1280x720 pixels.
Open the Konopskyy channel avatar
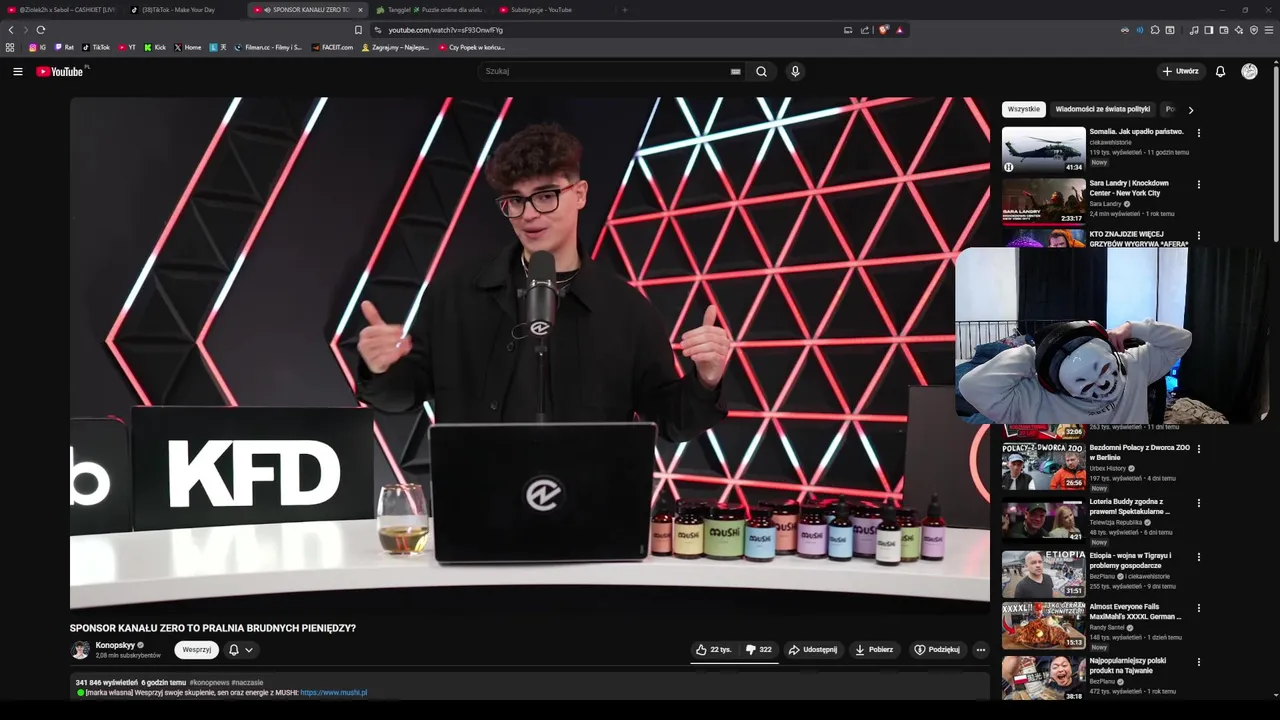[x=80, y=650]
